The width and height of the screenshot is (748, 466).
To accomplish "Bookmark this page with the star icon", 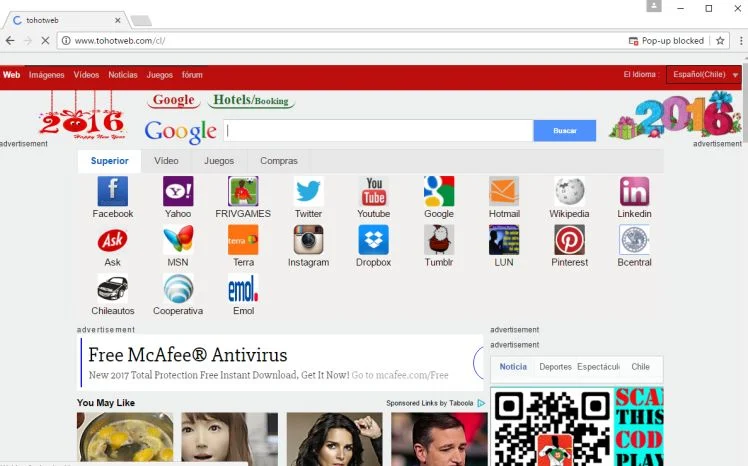I will click(720, 41).
